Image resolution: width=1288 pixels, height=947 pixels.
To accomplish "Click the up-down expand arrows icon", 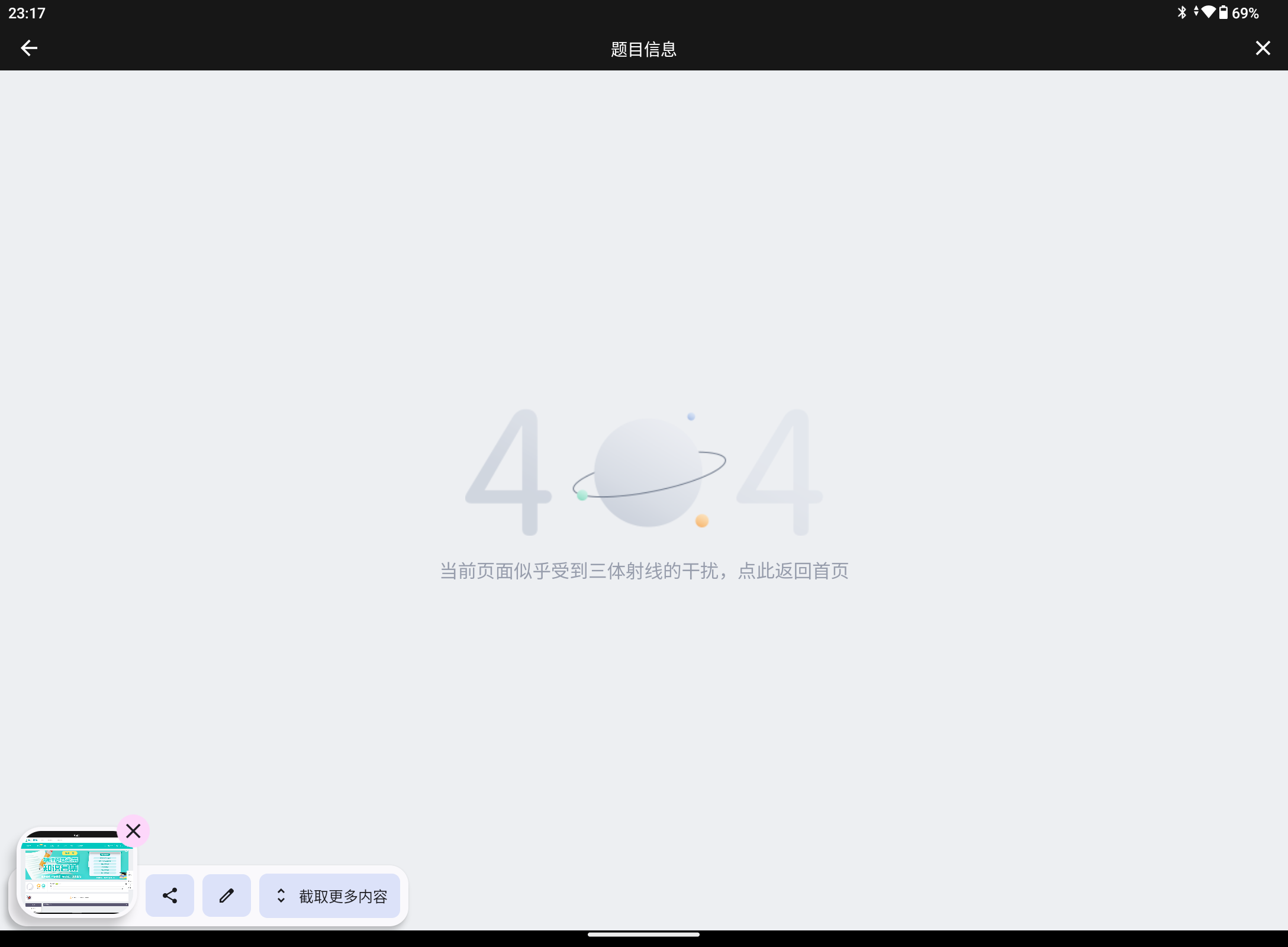I will tap(281, 896).
